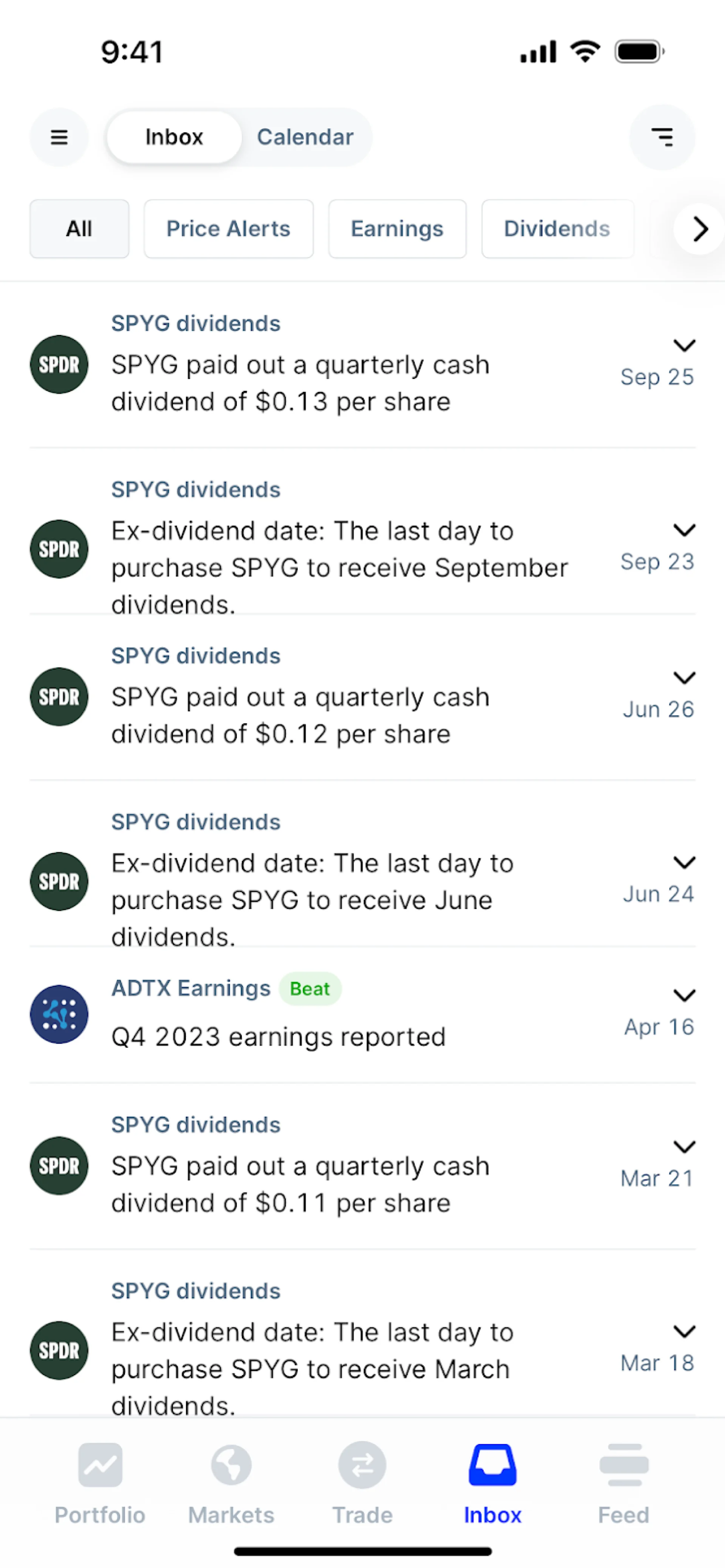Screen dimensions: 725x1568
Task: Open the Markets globe icon
Action: [x=231, y=1466]
